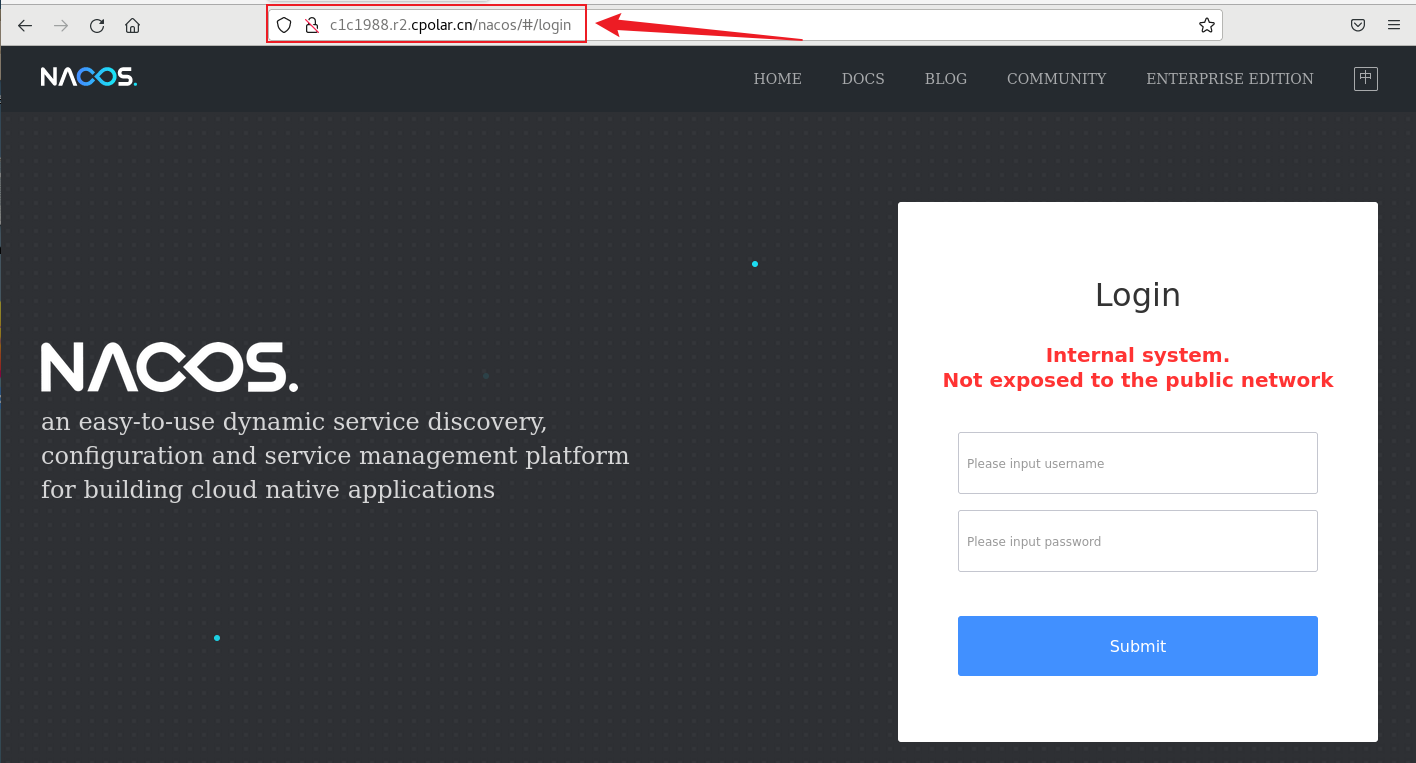Open the ENTERPRISE EDITION nav item
Viewport: 1416px width, 763px height.
tap(1230, 79)
